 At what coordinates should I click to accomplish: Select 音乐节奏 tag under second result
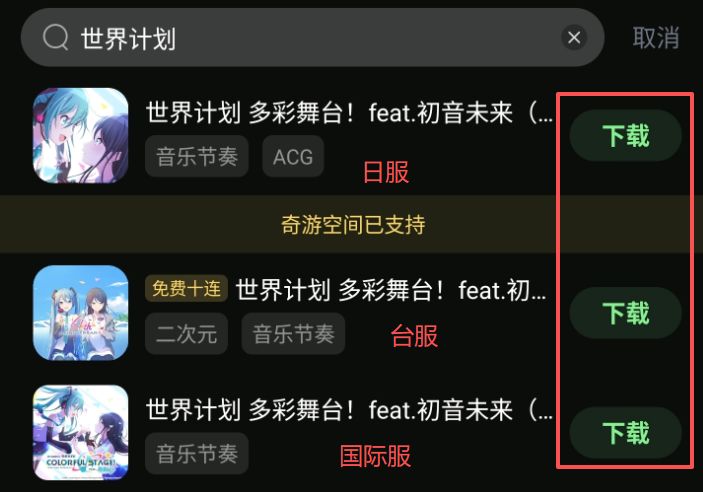point(293,334)
